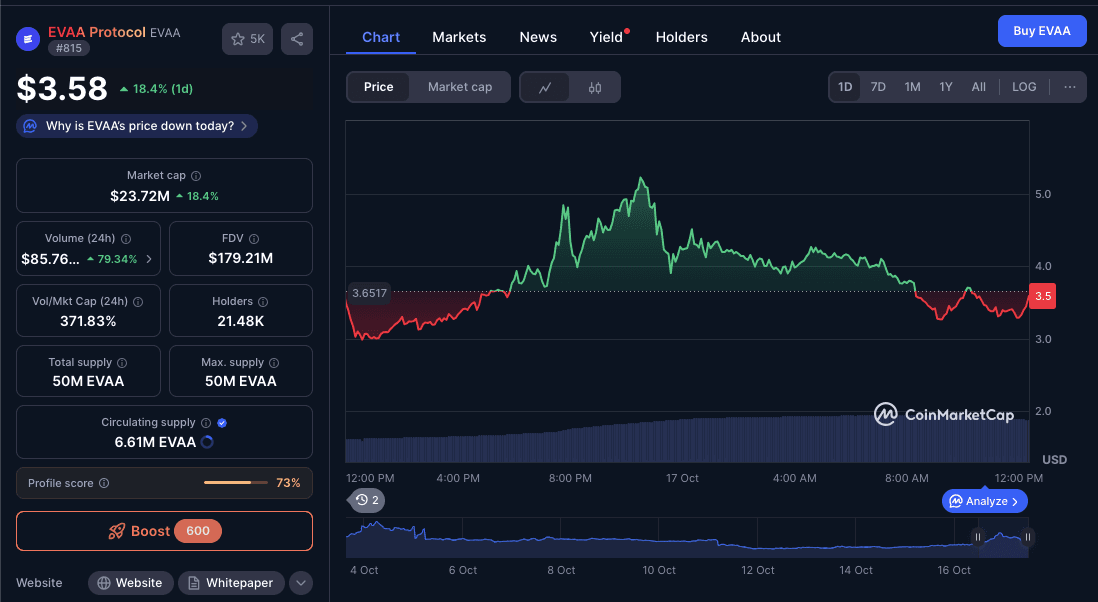The image size is (1098, 602).
Task: Select the 7D time range
Action: click(878, 87)
